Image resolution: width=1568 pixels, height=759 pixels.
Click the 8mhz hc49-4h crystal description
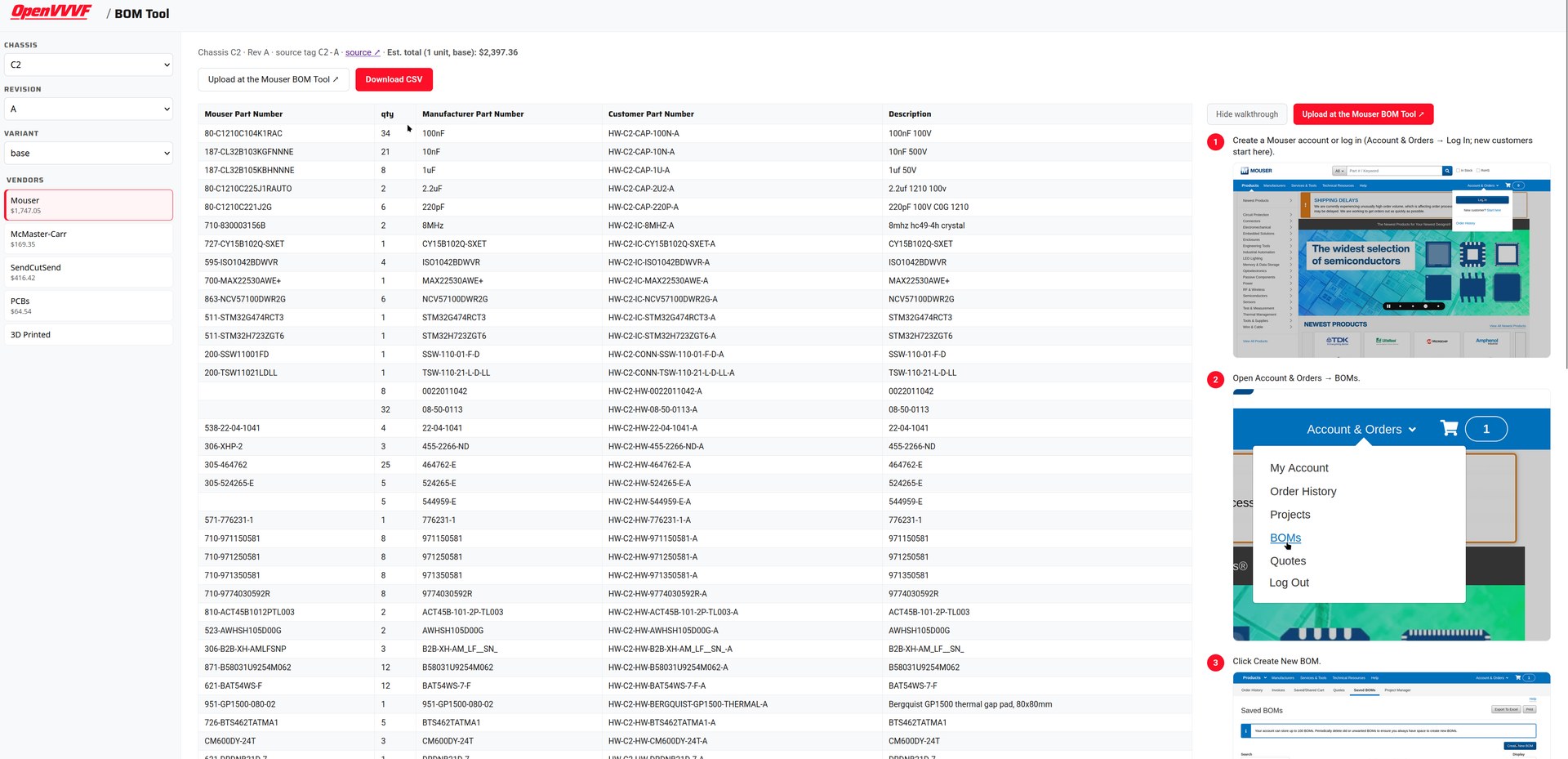tap(926, 225)
